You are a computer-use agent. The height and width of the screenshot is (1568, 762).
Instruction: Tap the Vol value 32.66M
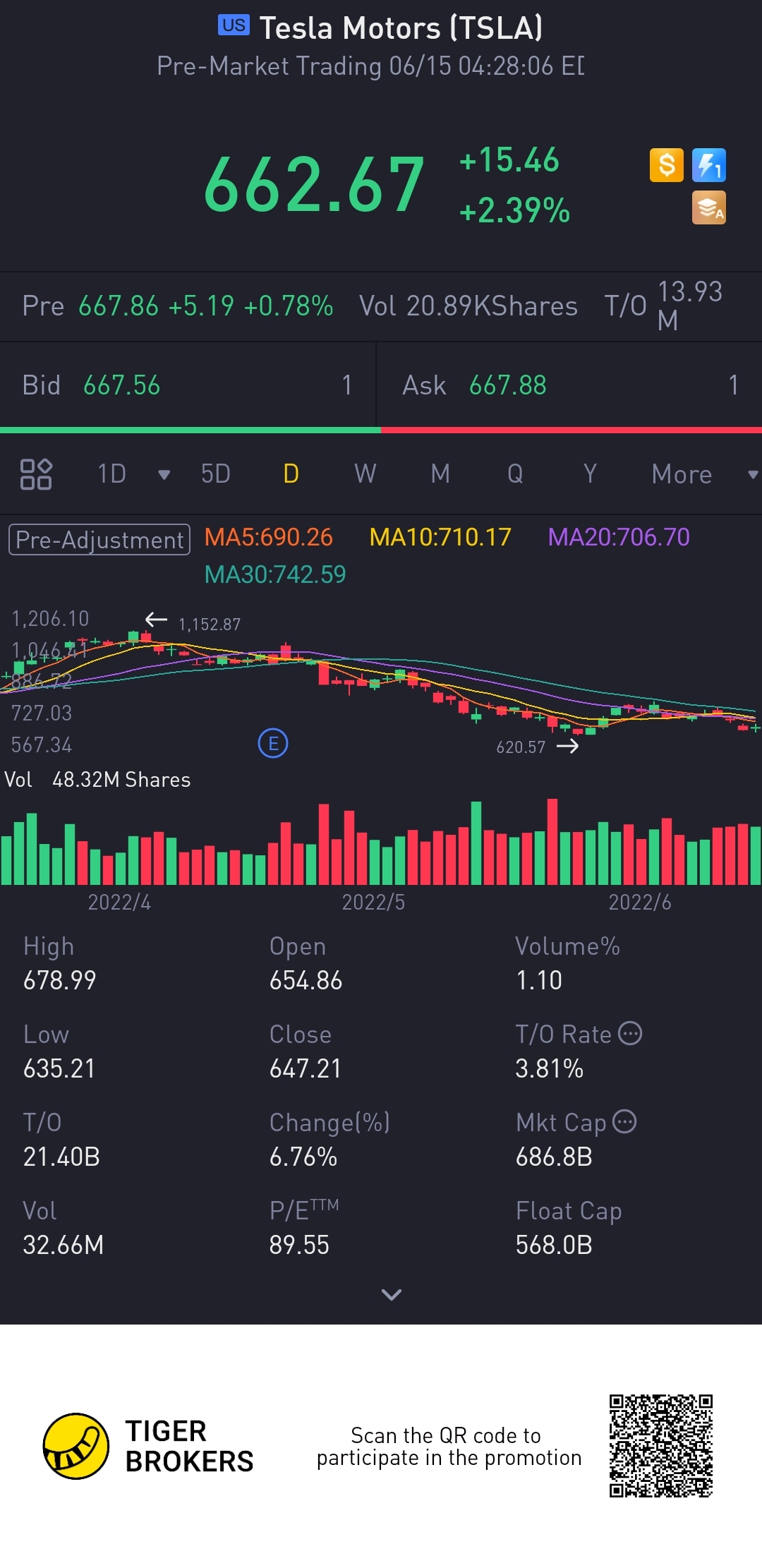pyautogui.click(x=64, y=1245)
